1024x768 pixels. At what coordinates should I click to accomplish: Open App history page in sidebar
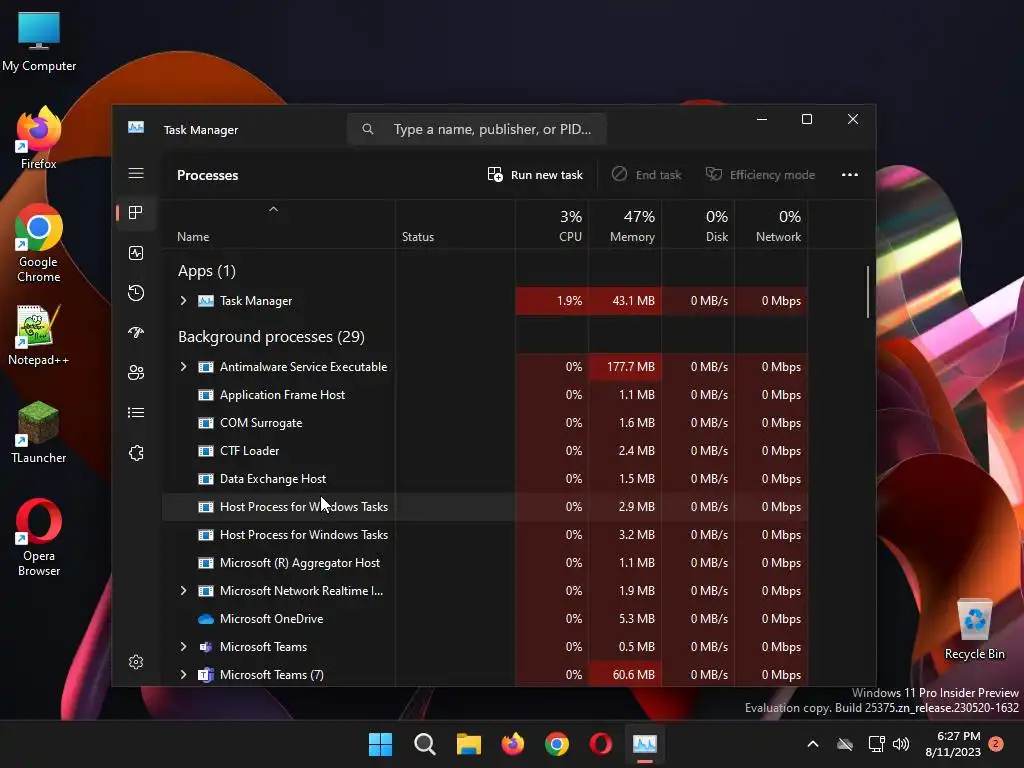coord(136,293)
